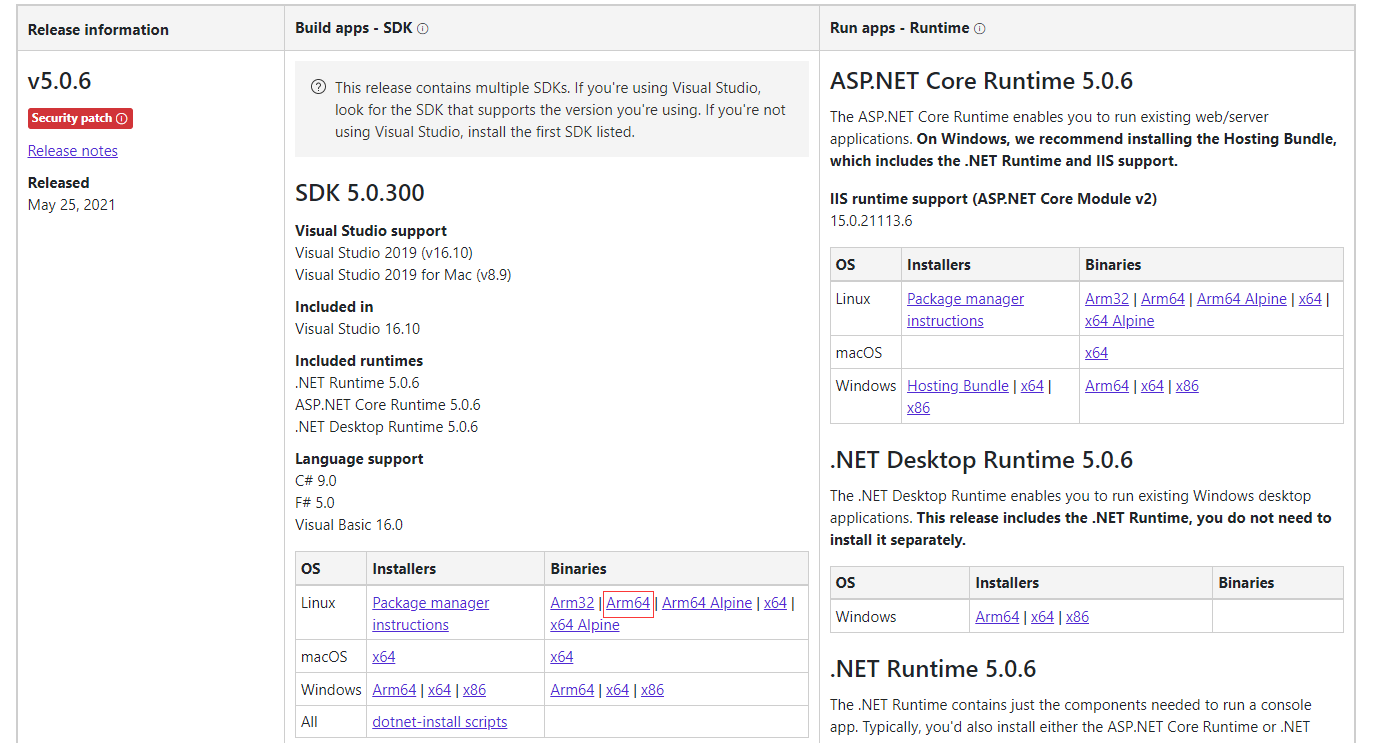
Task: Download SDK 5.0.300 Windows Arm64 installer
Action: pos(394,690)
